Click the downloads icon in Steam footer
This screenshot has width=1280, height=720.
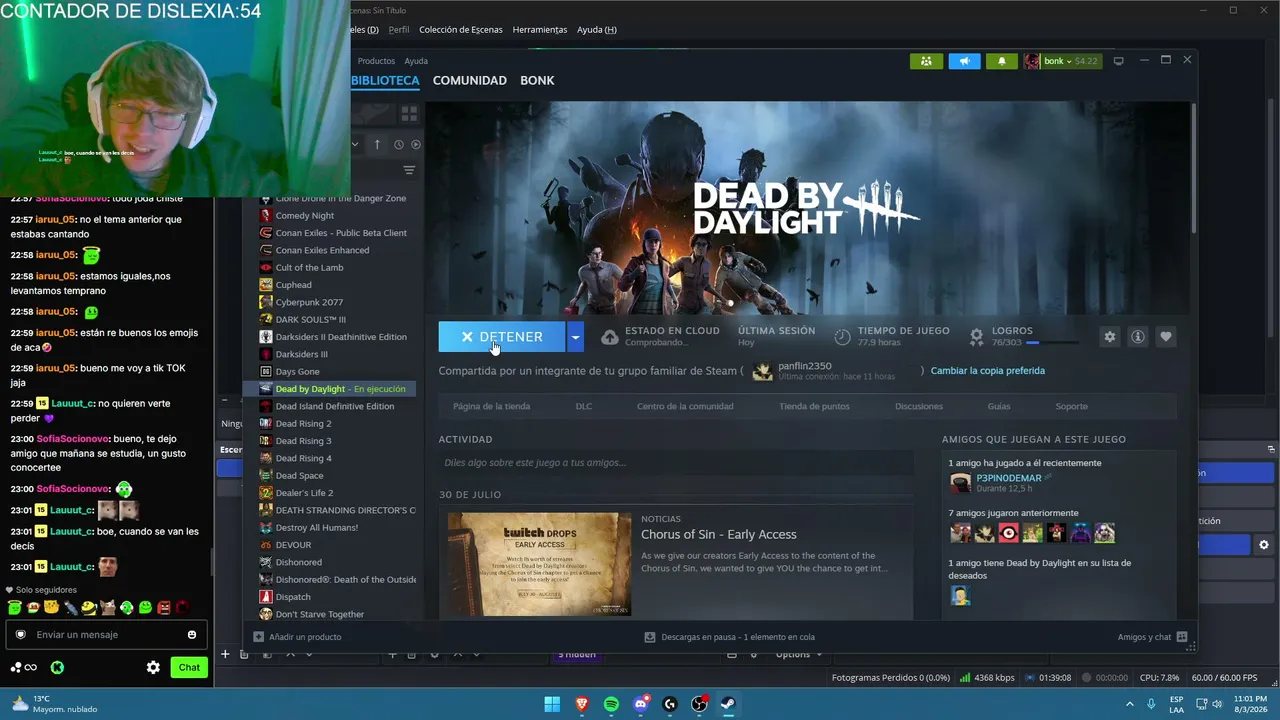click(650, 637)
